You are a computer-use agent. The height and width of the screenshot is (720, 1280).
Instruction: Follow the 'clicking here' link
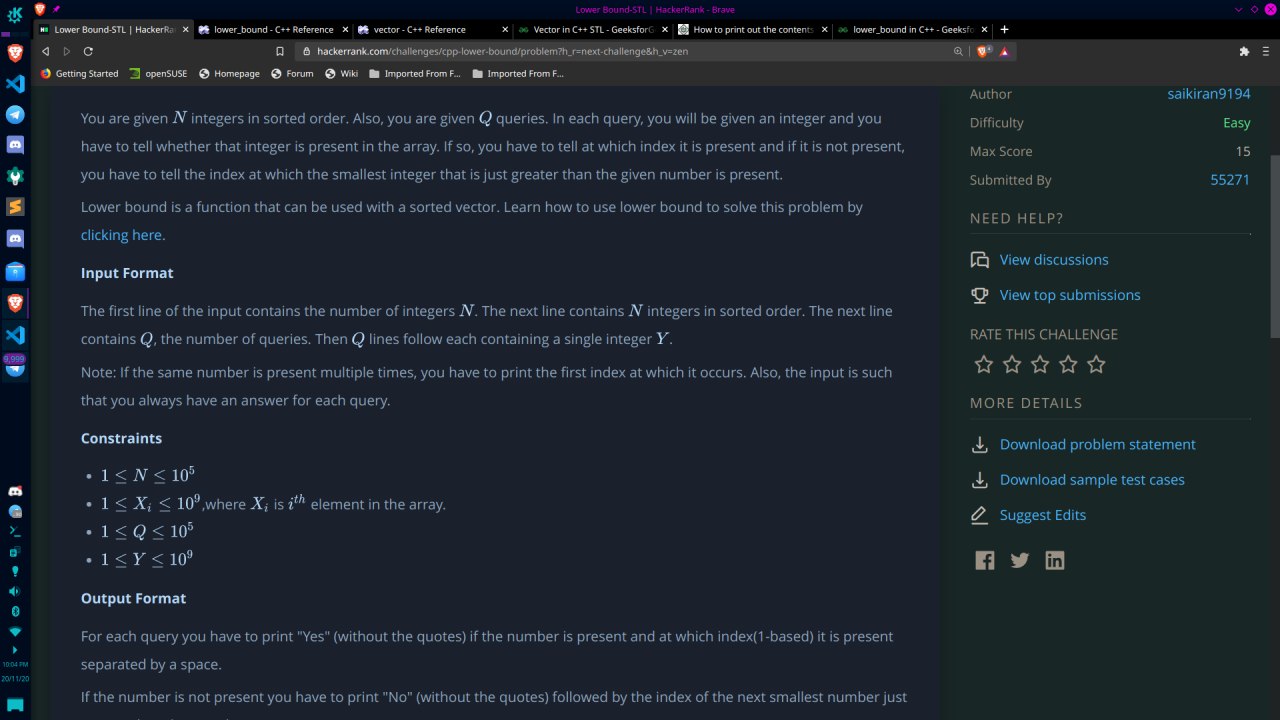121,235
